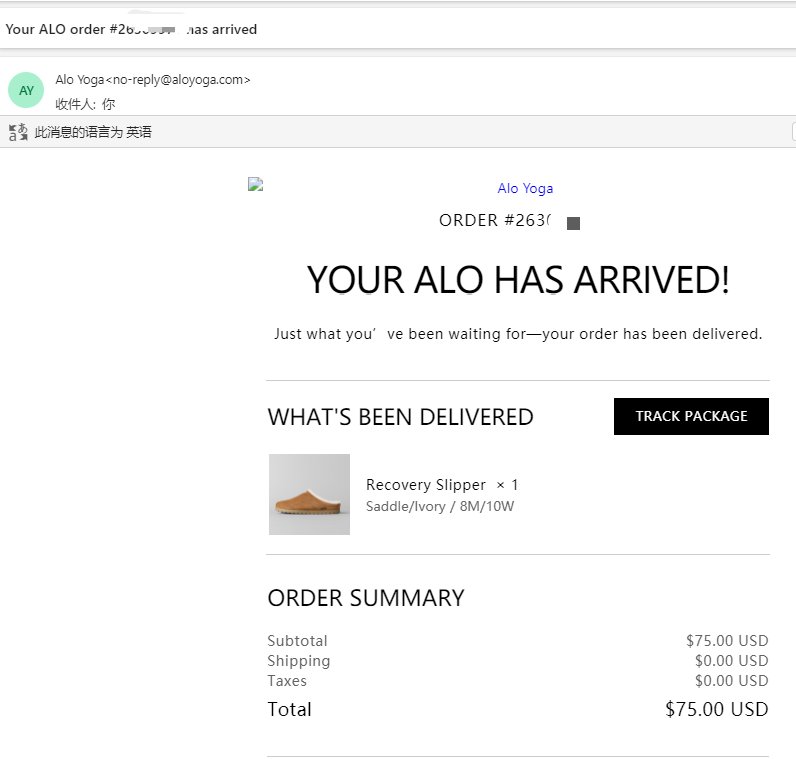Click the sender name Alo Yoga
This screenshot has height=759, width=796.
pos(79,80)
